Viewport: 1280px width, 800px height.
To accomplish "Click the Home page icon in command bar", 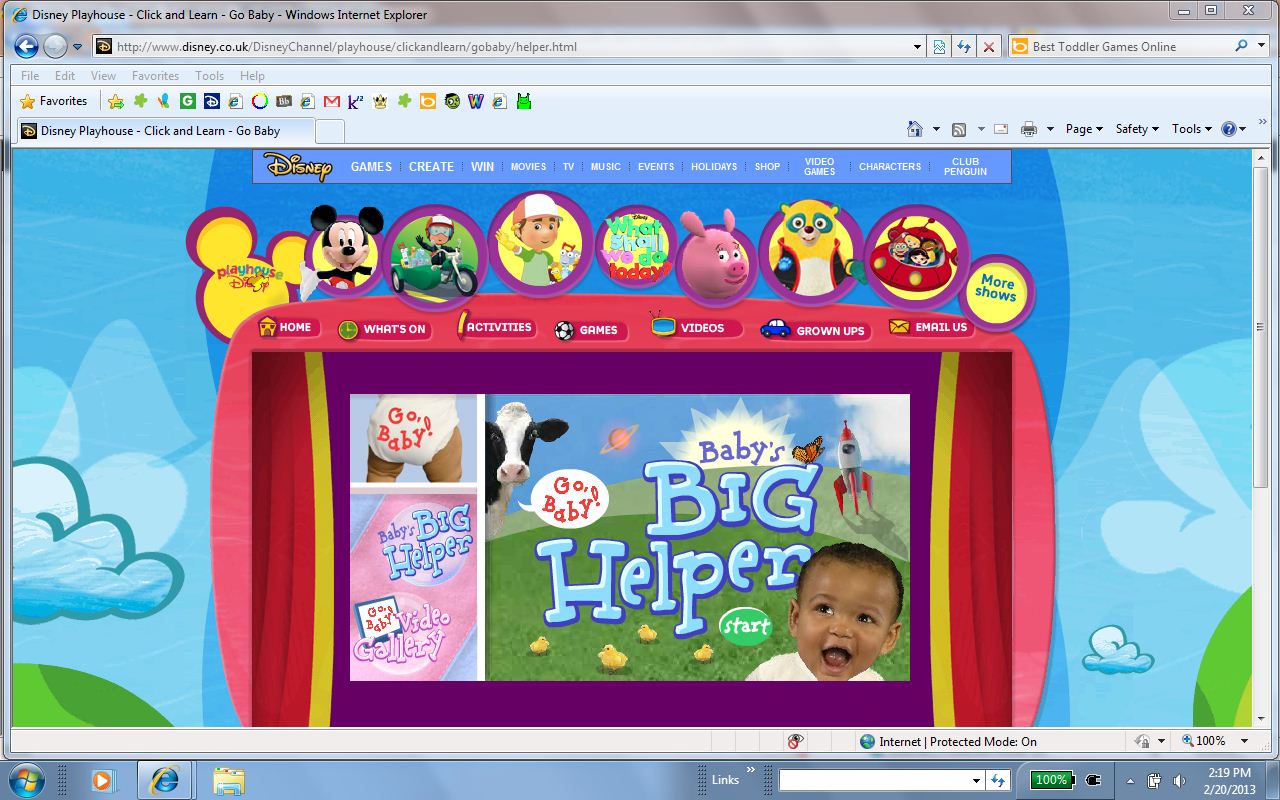I will (x=914, y=129).
